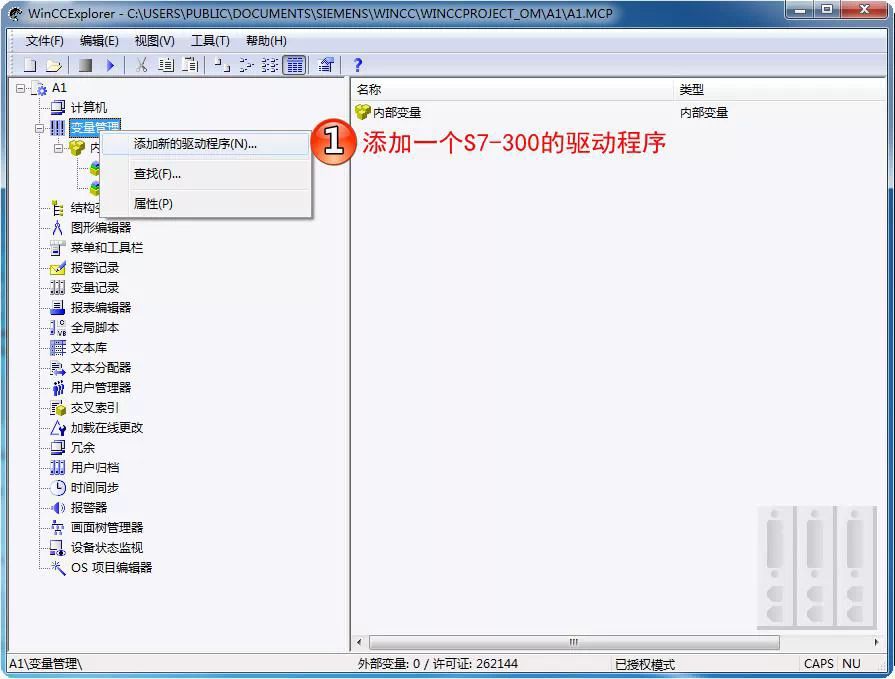Click the Properties toolbar icon
895x679 pixels.
point(326,65)
